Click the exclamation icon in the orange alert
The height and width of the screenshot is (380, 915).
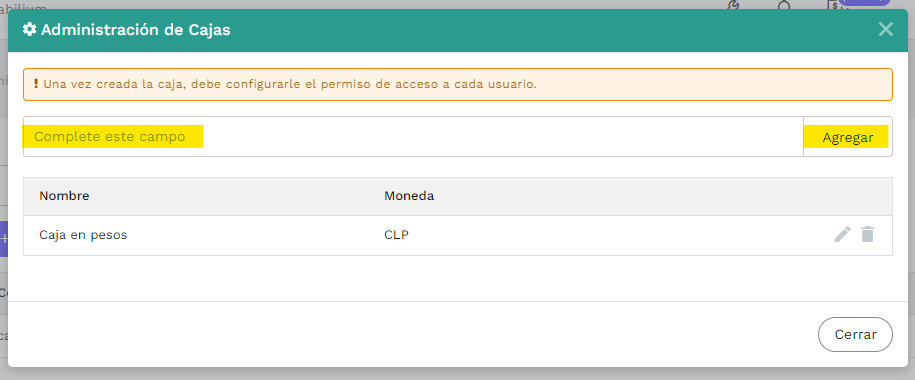point(36,84)
